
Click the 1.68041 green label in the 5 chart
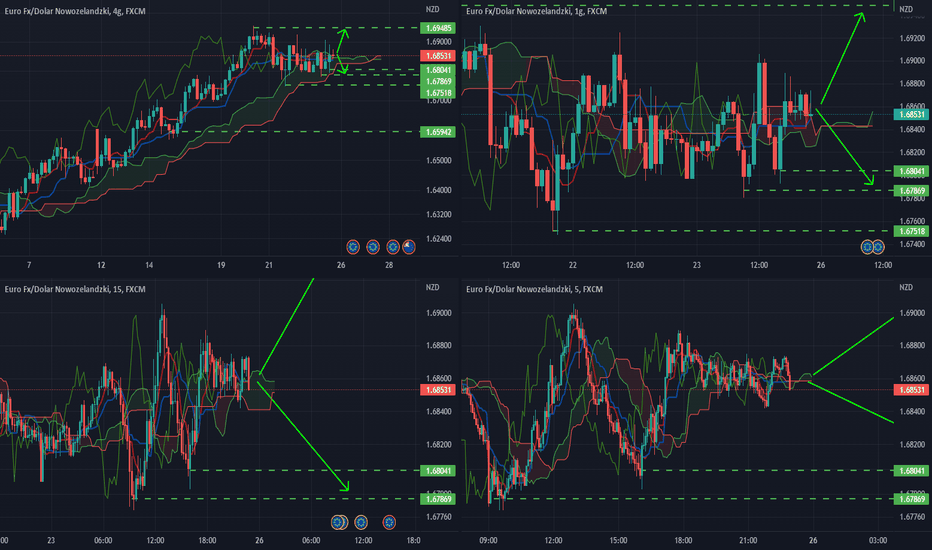coord(911,471)
